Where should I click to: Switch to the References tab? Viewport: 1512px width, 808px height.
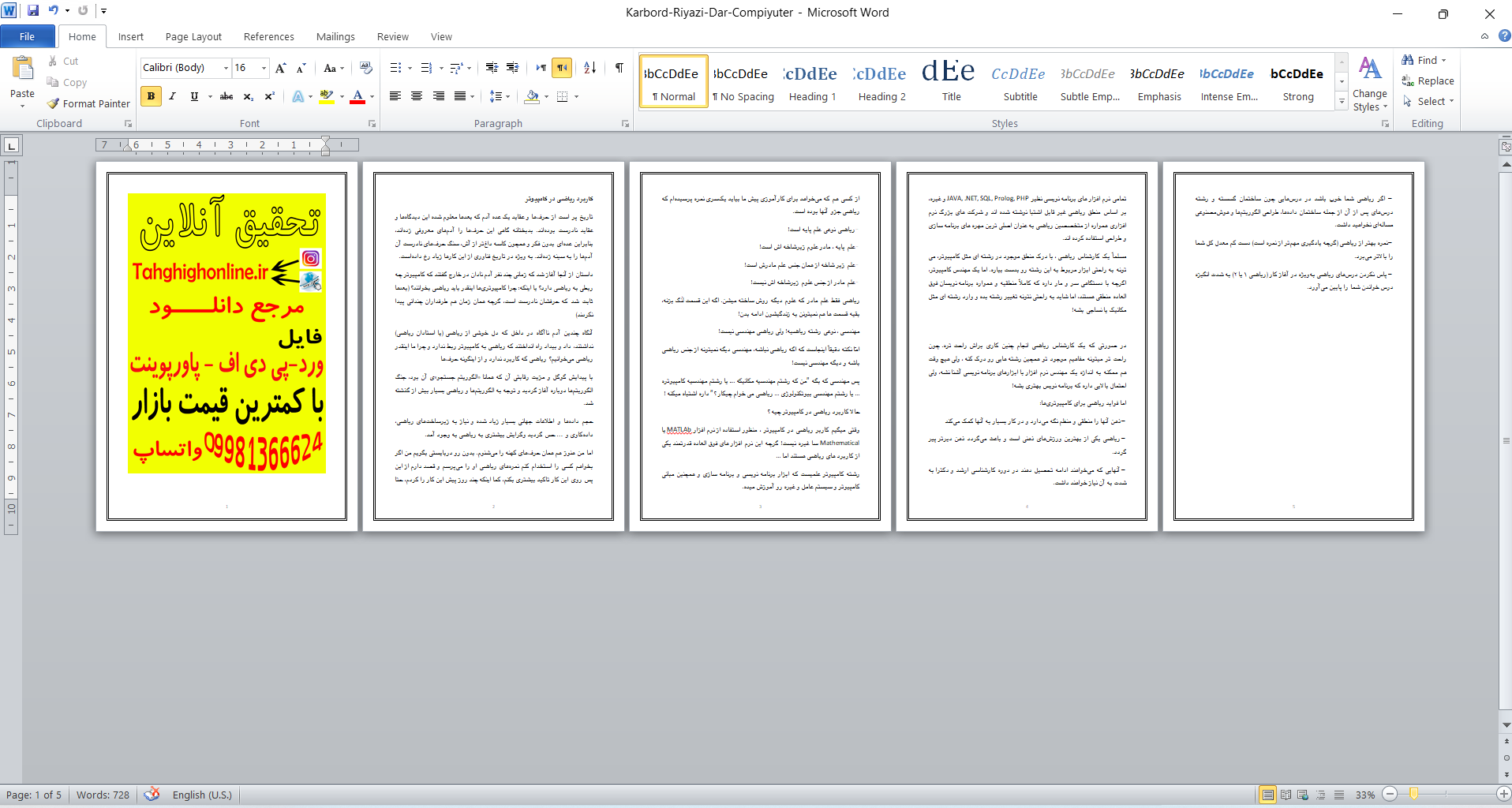pyautogui.click(x=269, y=36)
